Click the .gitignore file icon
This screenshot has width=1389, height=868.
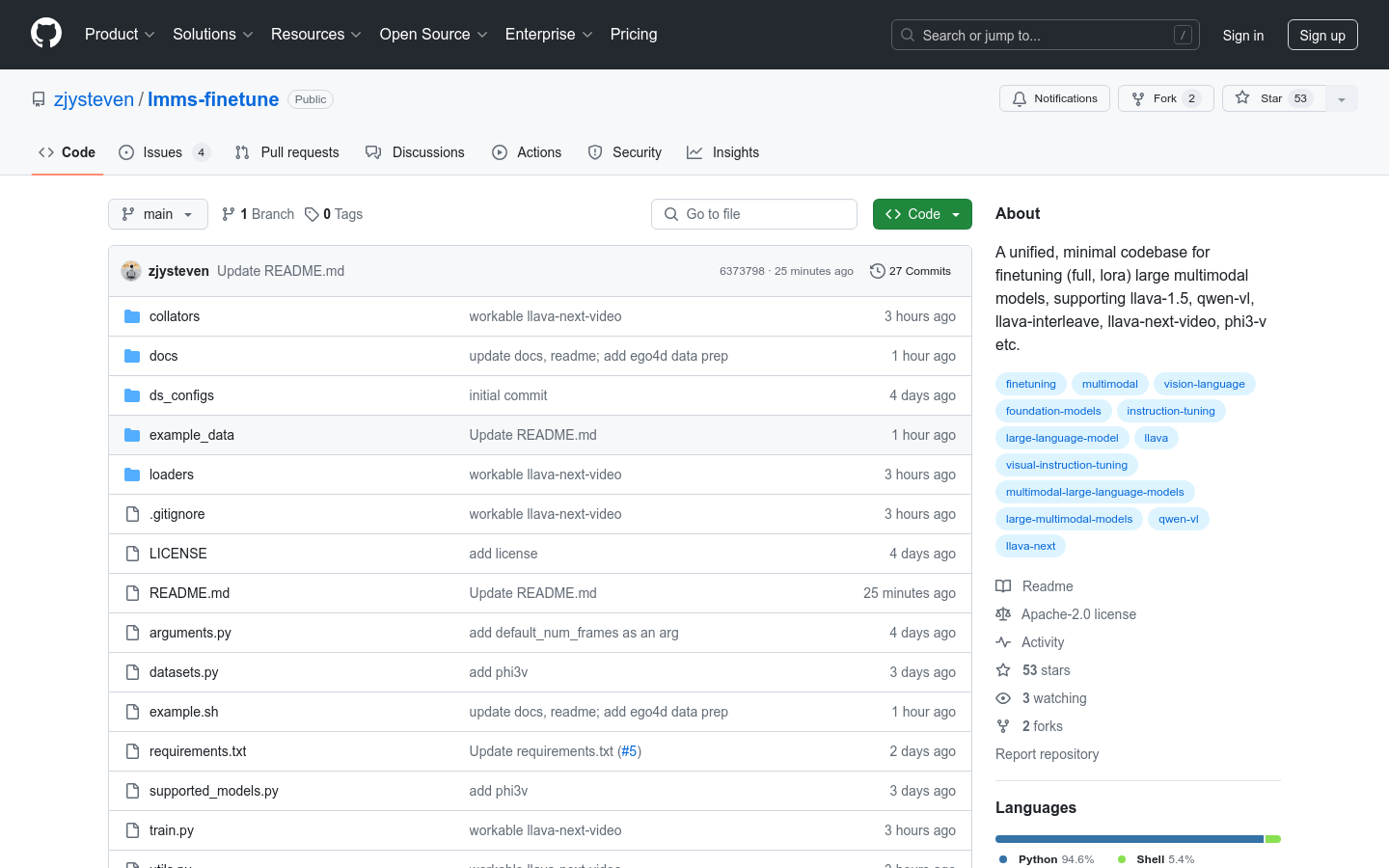click(132, 514)
